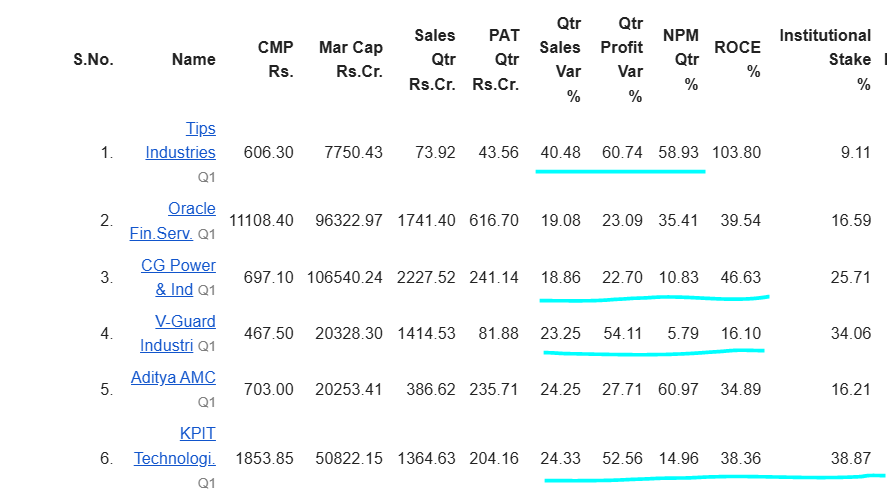887x502 pixels.
Task: Open the V-Guard Industri company link
Action: tap(178, 333)
